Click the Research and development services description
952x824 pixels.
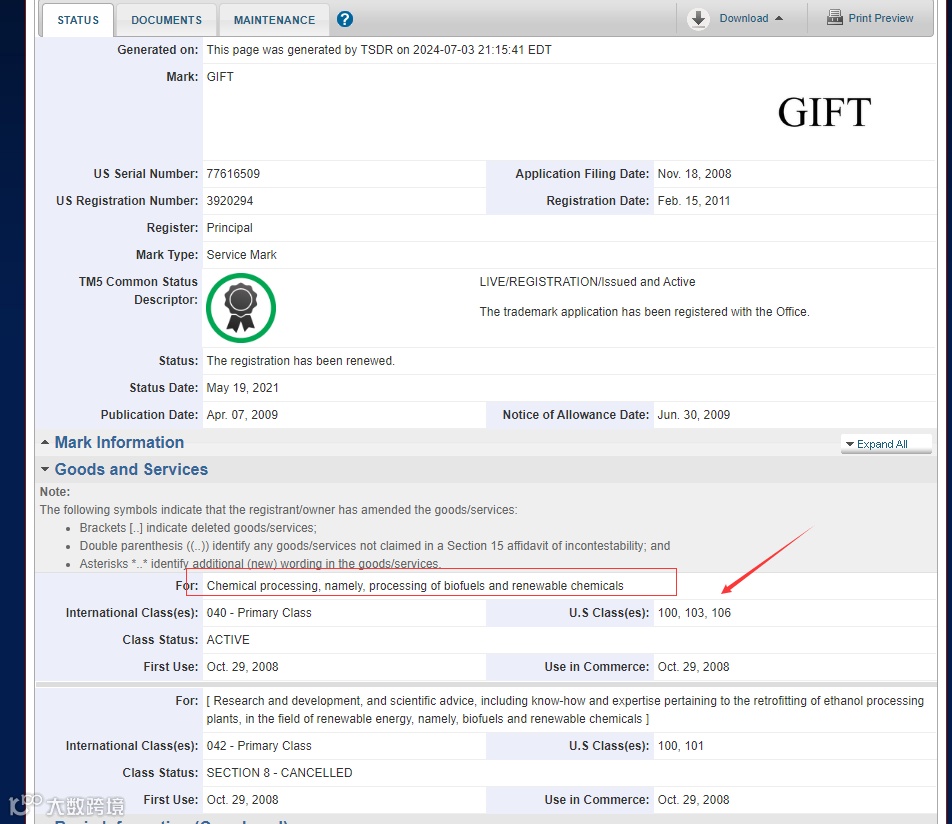tap(565, 710)
